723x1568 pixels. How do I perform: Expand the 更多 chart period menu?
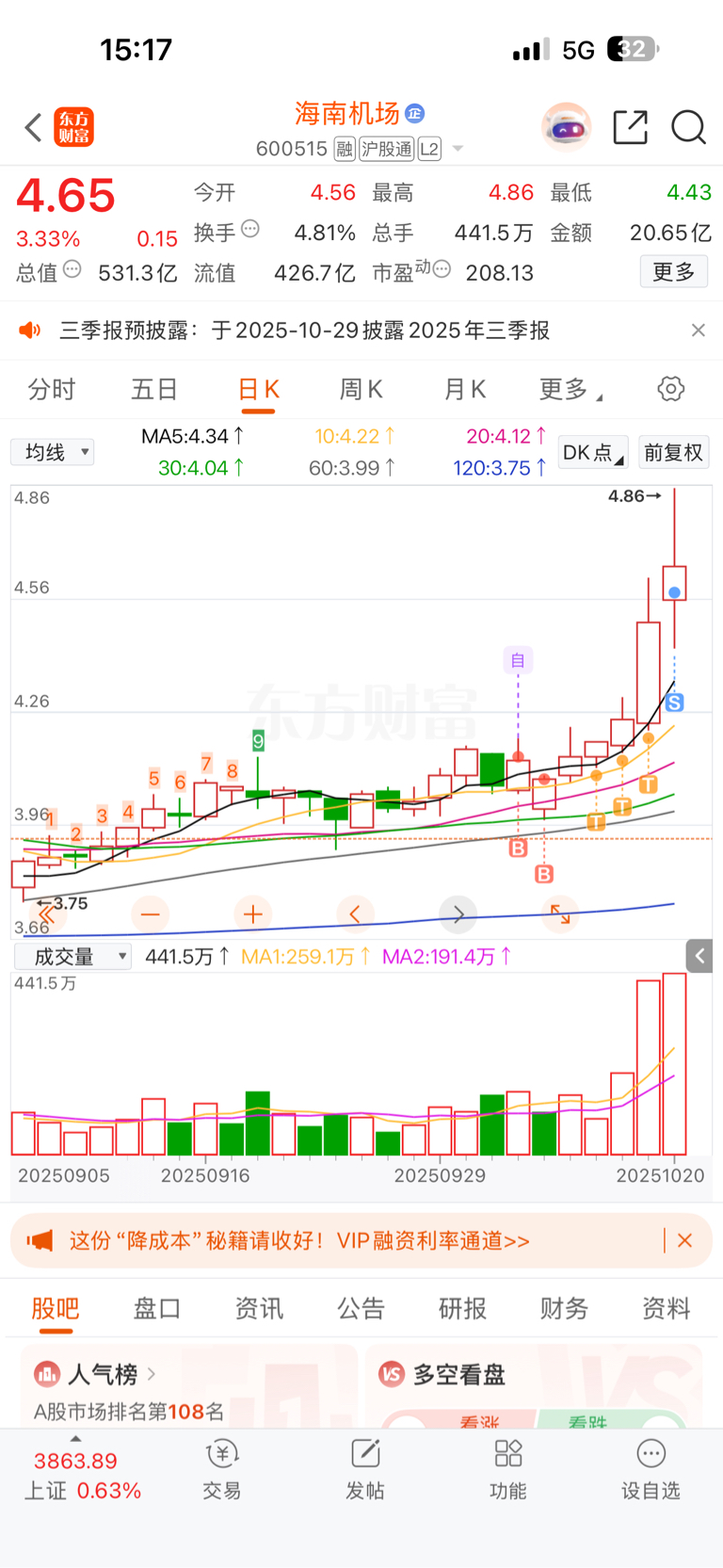pyautogui.click(x=570, y=389)
